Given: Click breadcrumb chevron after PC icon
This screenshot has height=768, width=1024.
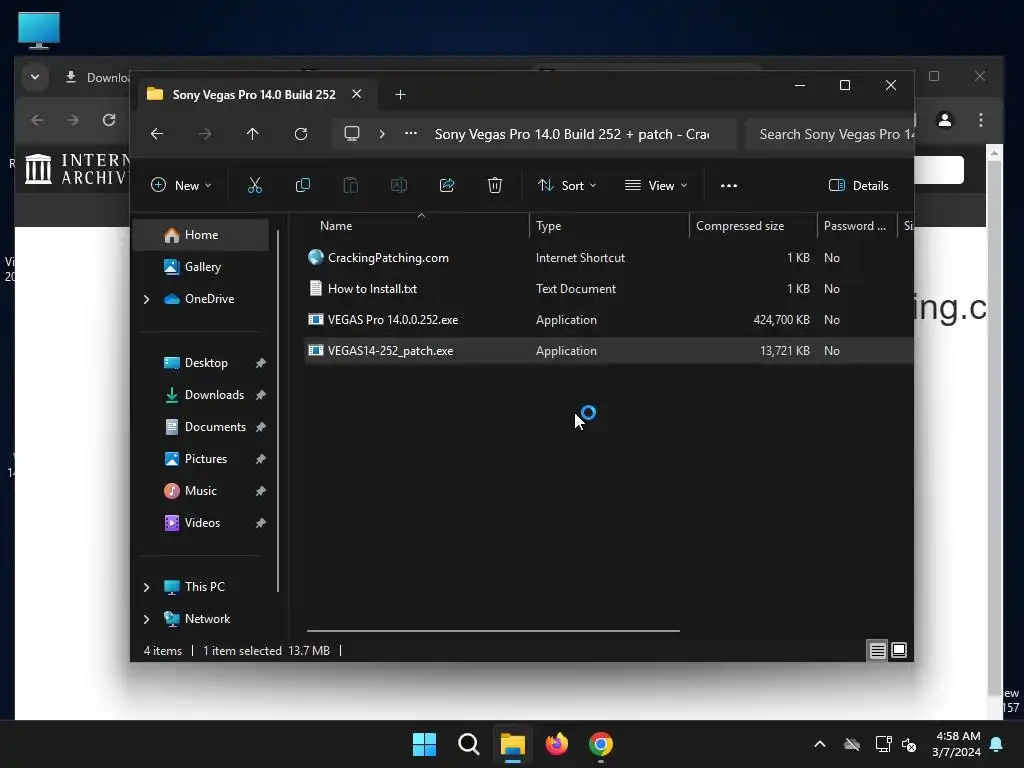Looking at the screenshot, I should point(382,134).
